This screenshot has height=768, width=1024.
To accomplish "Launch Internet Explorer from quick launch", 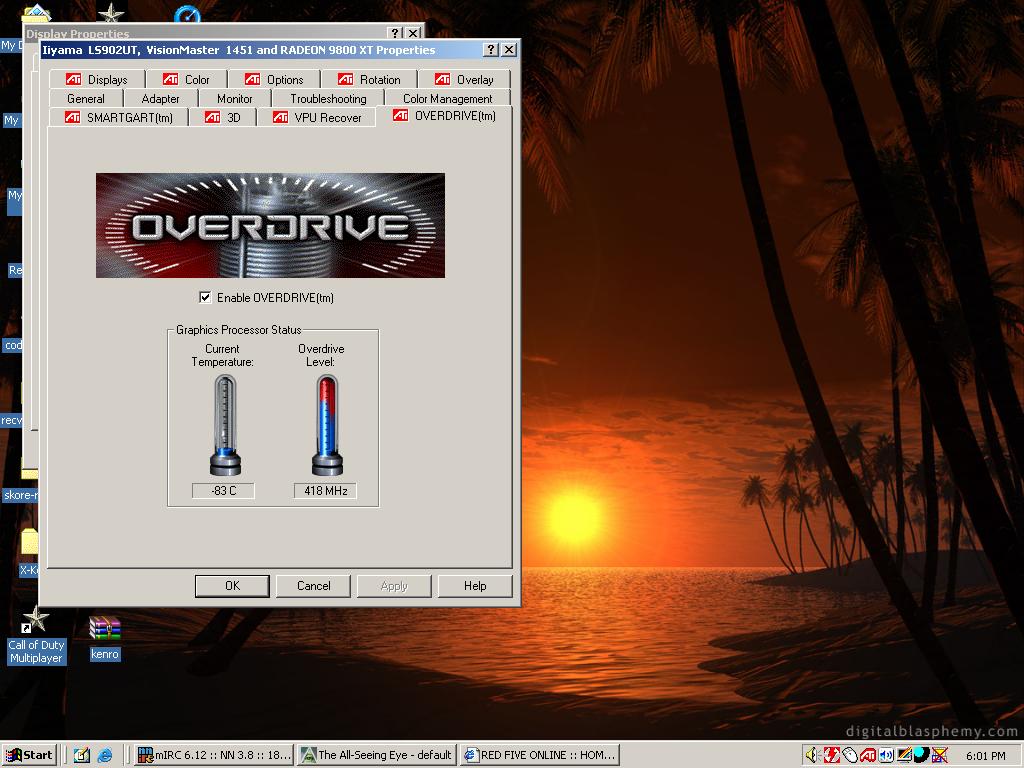I will pyautogui.click(x=104, y=756).
